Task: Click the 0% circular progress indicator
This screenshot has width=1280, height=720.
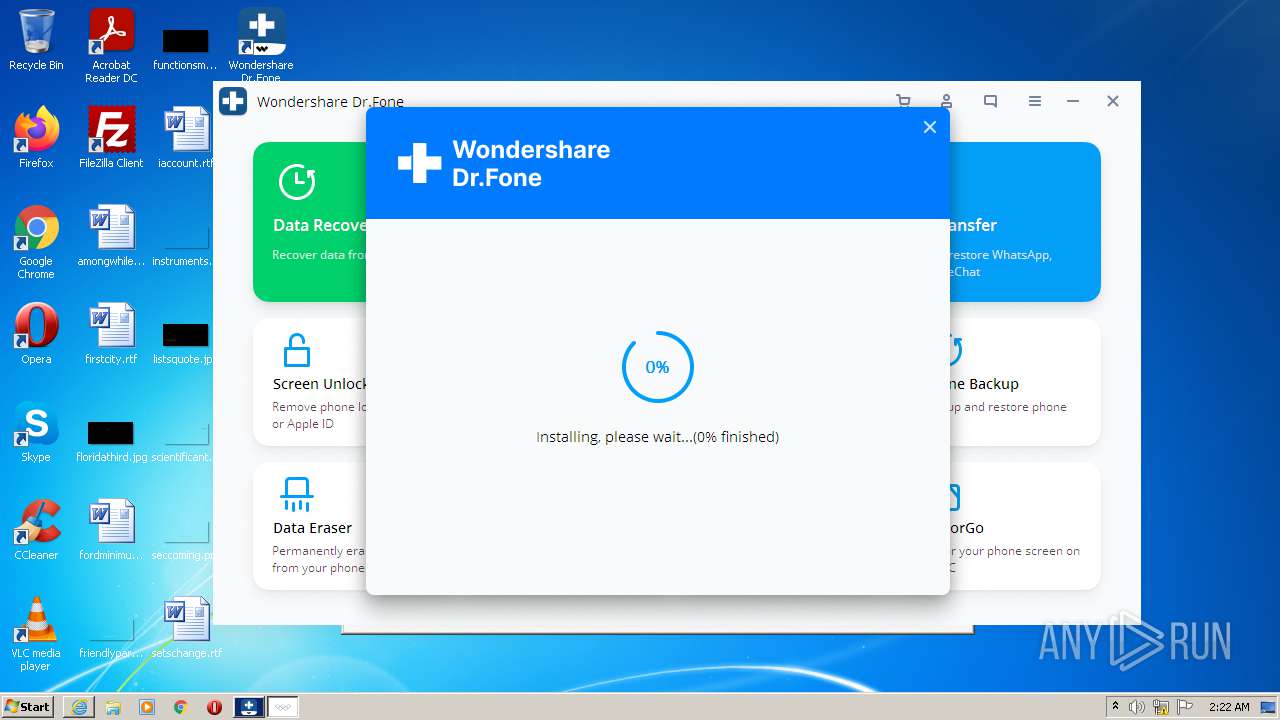Action: (x=657, y=367)
